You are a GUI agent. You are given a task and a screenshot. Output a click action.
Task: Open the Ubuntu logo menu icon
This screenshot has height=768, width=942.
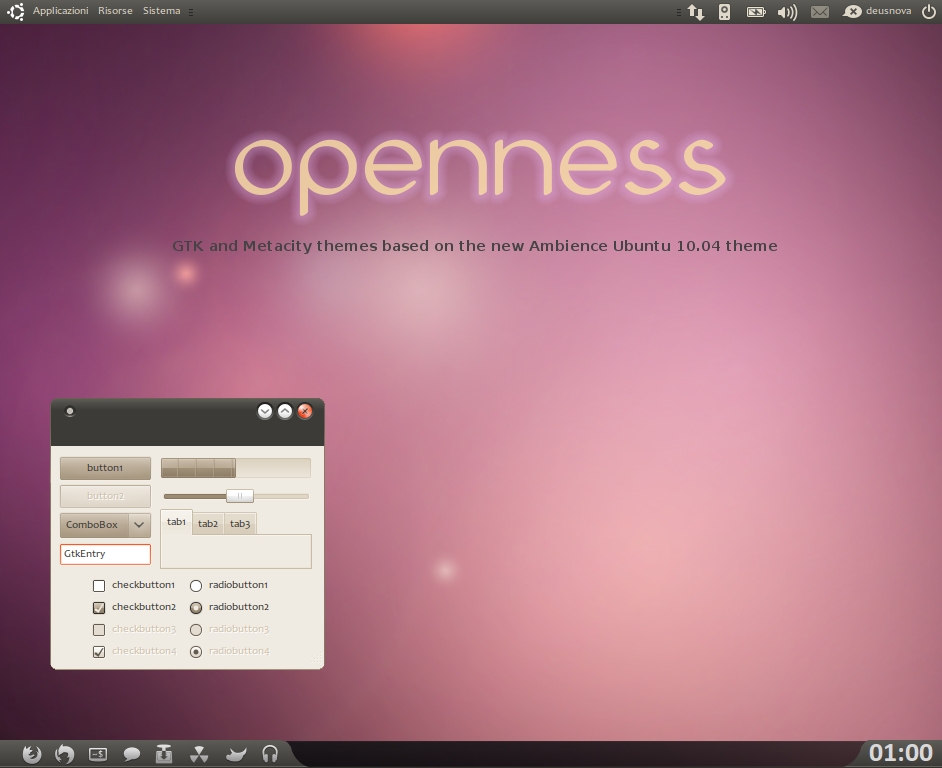point(16,11)
